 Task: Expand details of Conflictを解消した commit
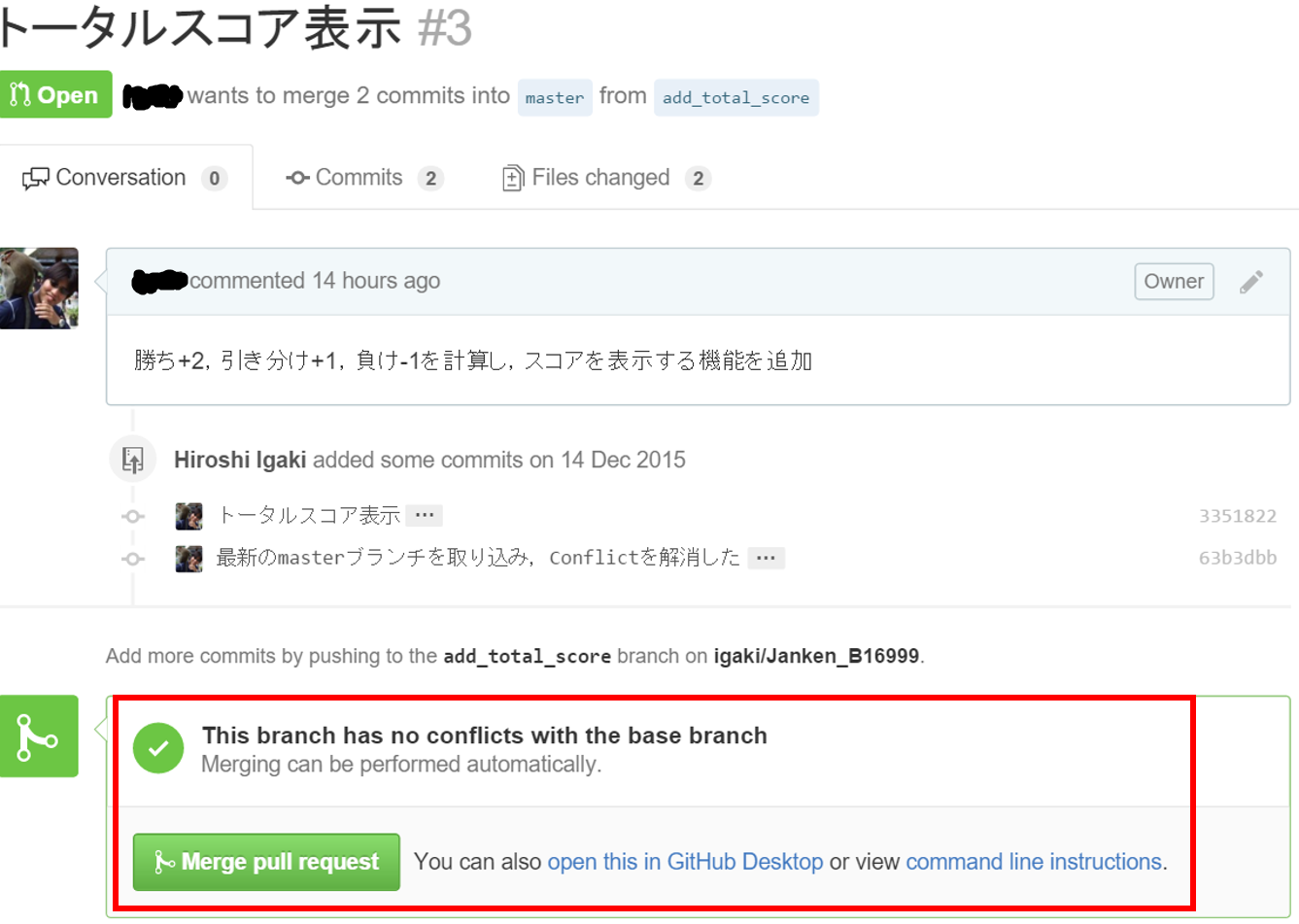point(766,558)
